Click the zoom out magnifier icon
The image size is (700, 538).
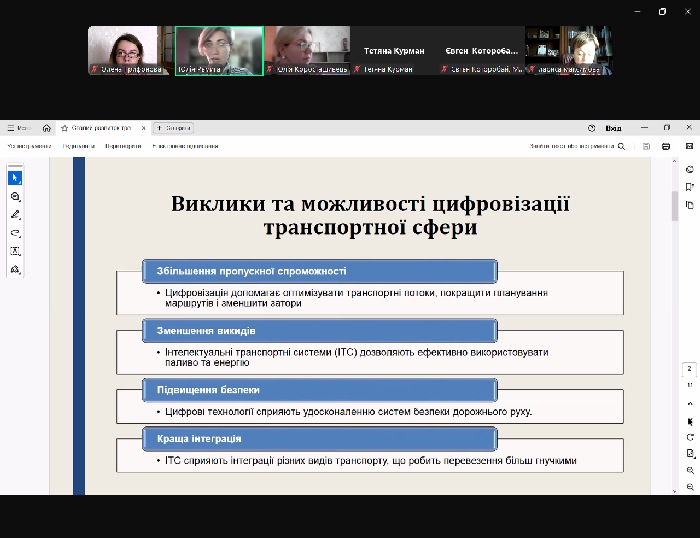(690, 487)
